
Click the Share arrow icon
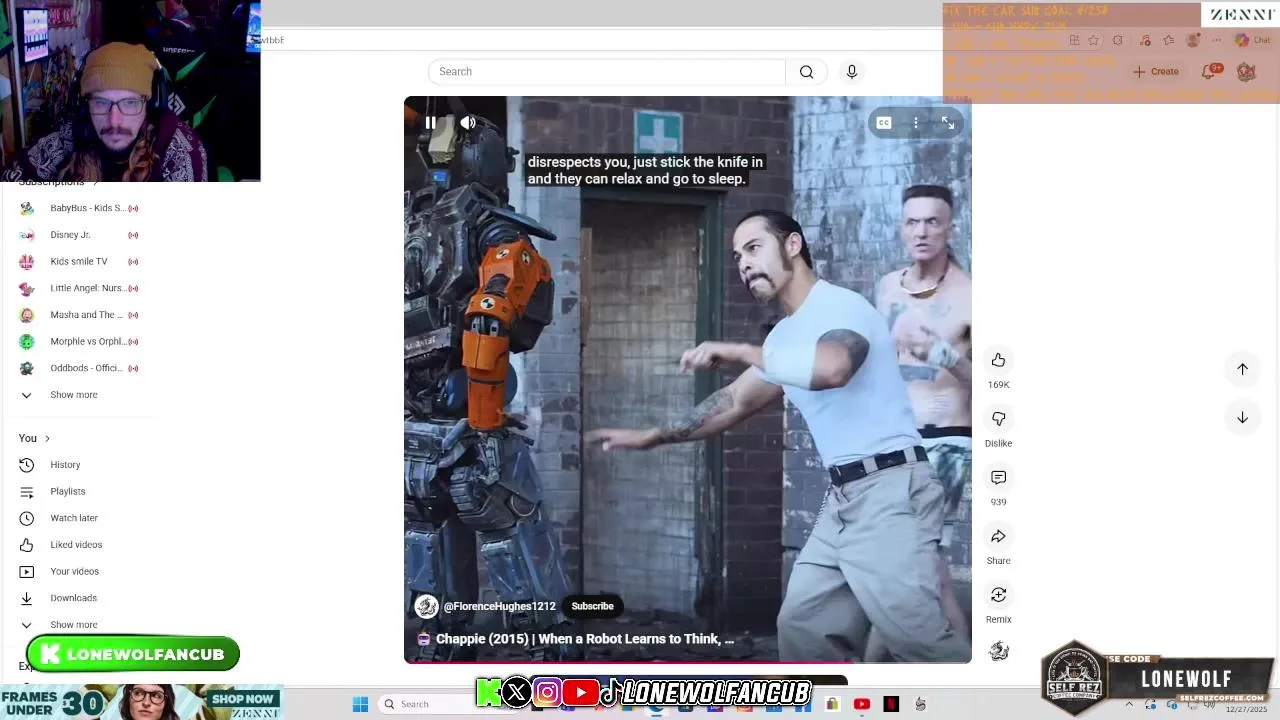coord(998,537)
